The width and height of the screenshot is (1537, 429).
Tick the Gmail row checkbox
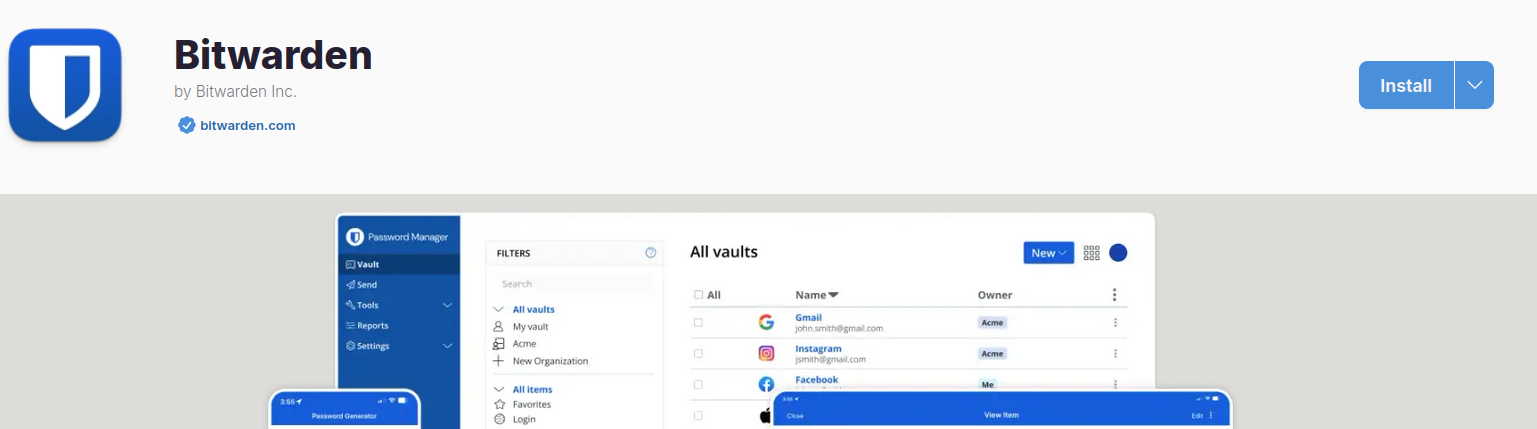point(698,322)
